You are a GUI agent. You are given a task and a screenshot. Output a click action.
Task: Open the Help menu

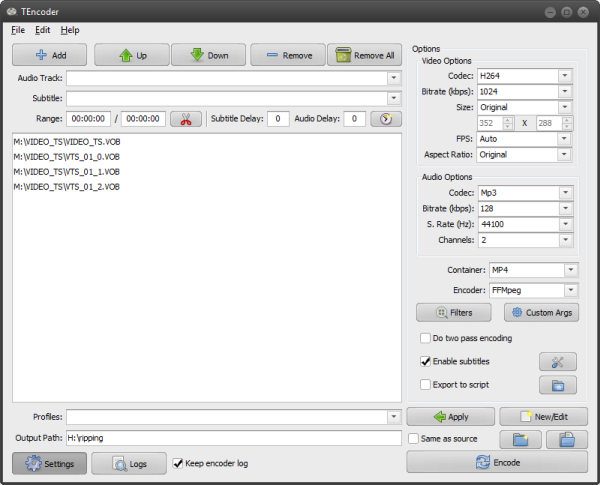(x=70, y=30)
